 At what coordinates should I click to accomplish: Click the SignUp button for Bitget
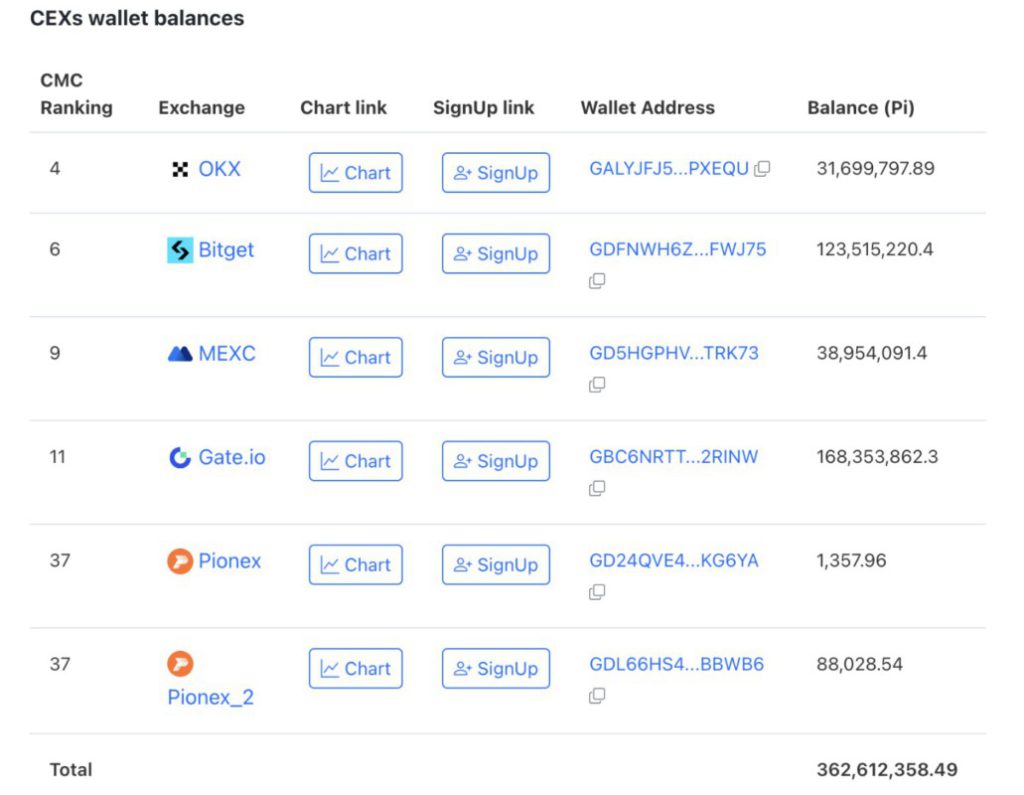[496, 253]
